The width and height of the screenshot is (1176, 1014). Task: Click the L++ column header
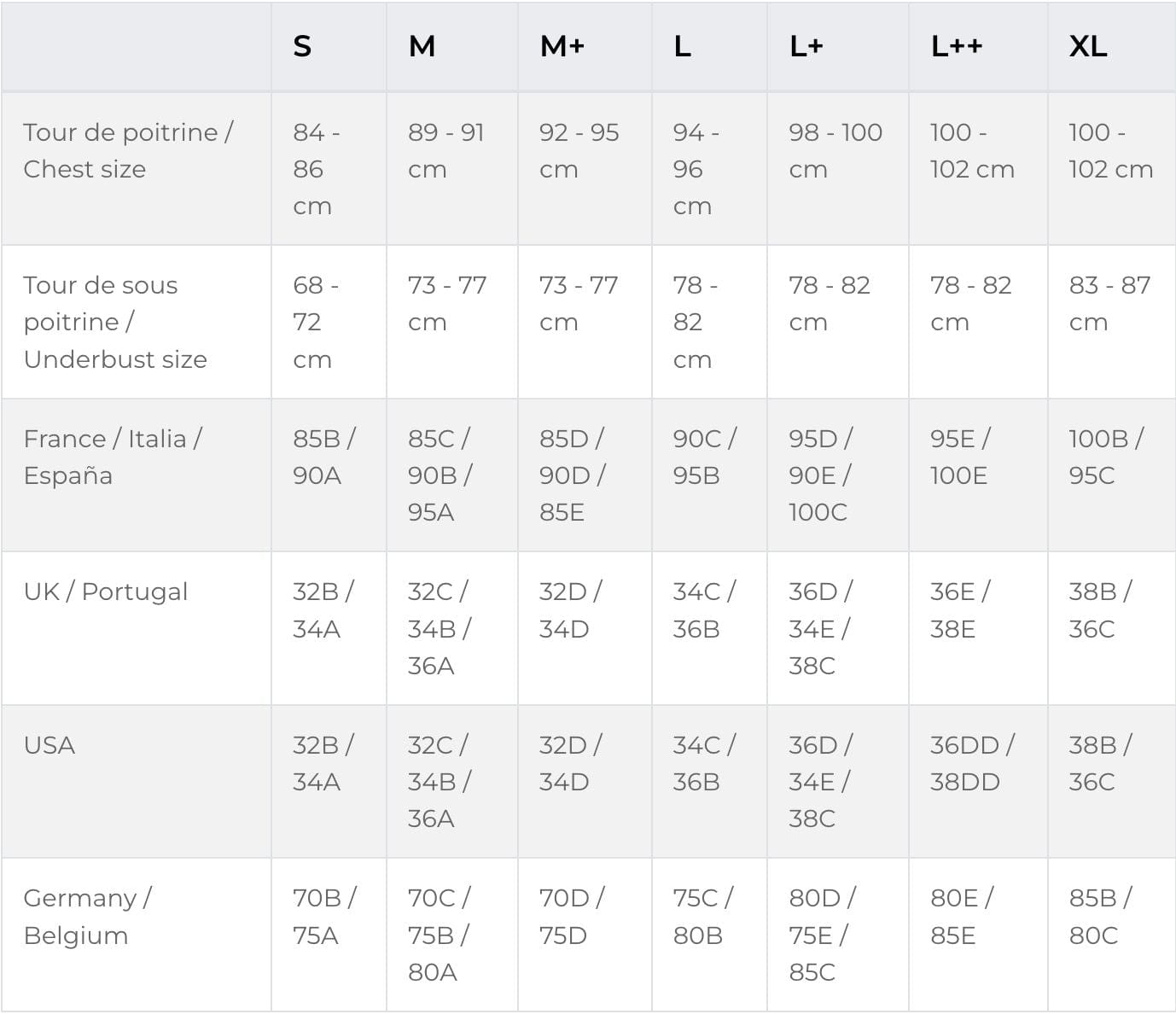coord(956,46)
